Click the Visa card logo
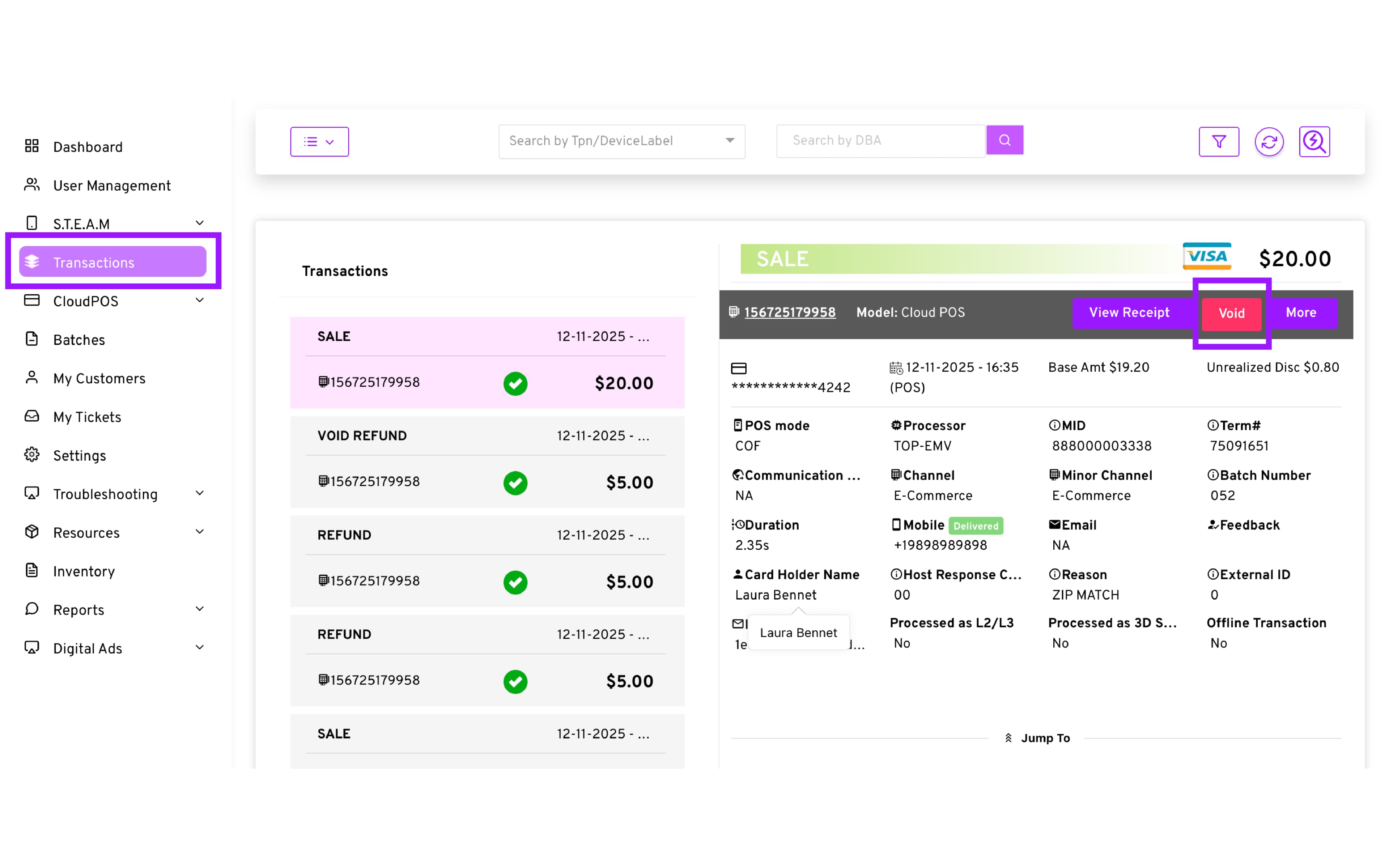Image resolution: width=1389 pixels, height=868 pixels. [x=1206, y=257]
